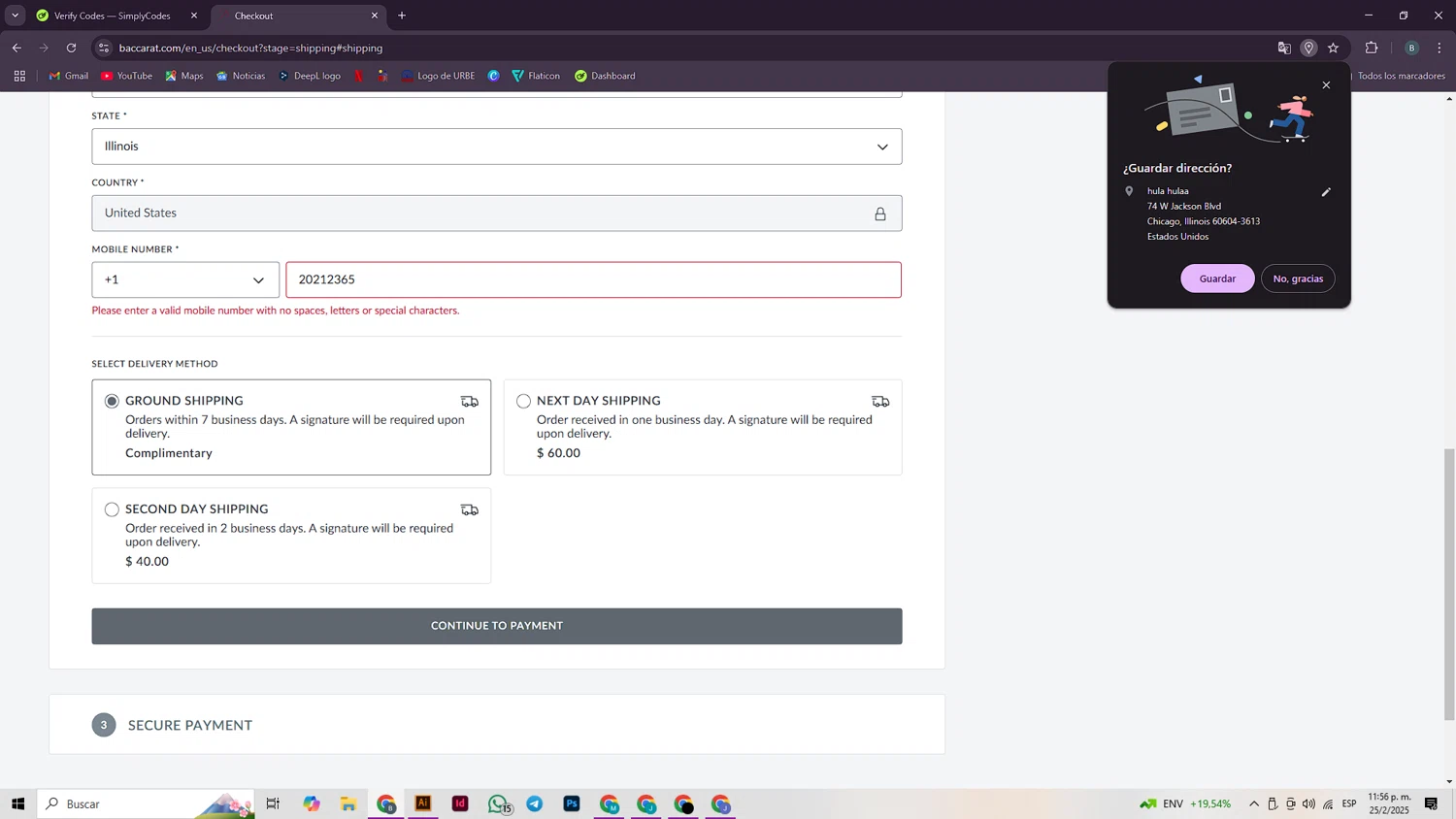Click the Second Day Shipping truck icon
This screenshot has height=819, width=1456.
tap(470, 510)
